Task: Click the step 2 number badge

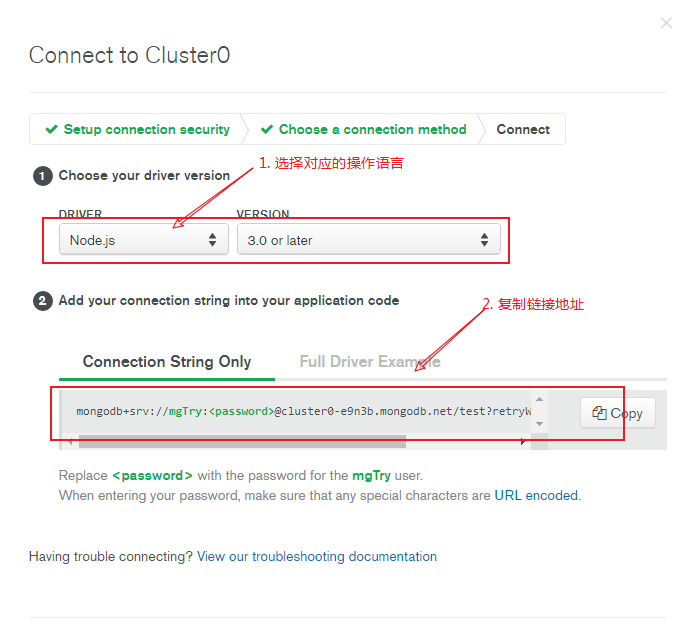Action: 43,301
